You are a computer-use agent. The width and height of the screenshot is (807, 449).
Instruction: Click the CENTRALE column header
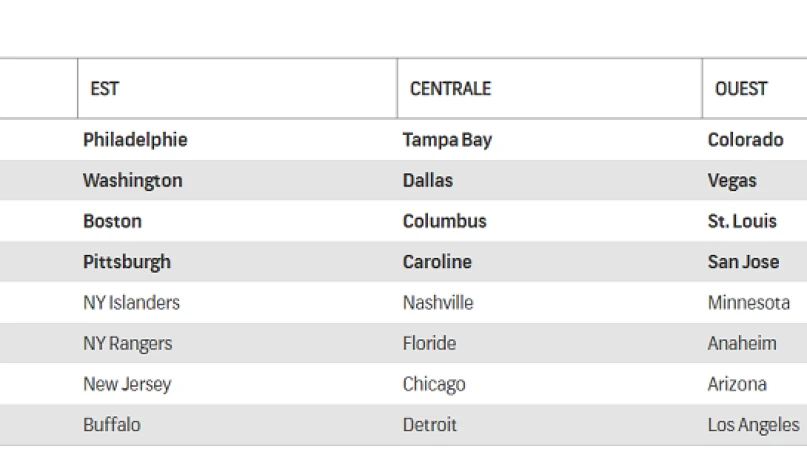click(450, 89)
